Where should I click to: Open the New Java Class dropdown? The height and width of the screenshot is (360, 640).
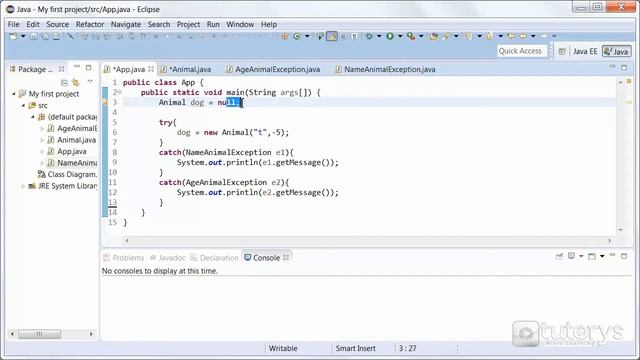click(x=307, y=36)
